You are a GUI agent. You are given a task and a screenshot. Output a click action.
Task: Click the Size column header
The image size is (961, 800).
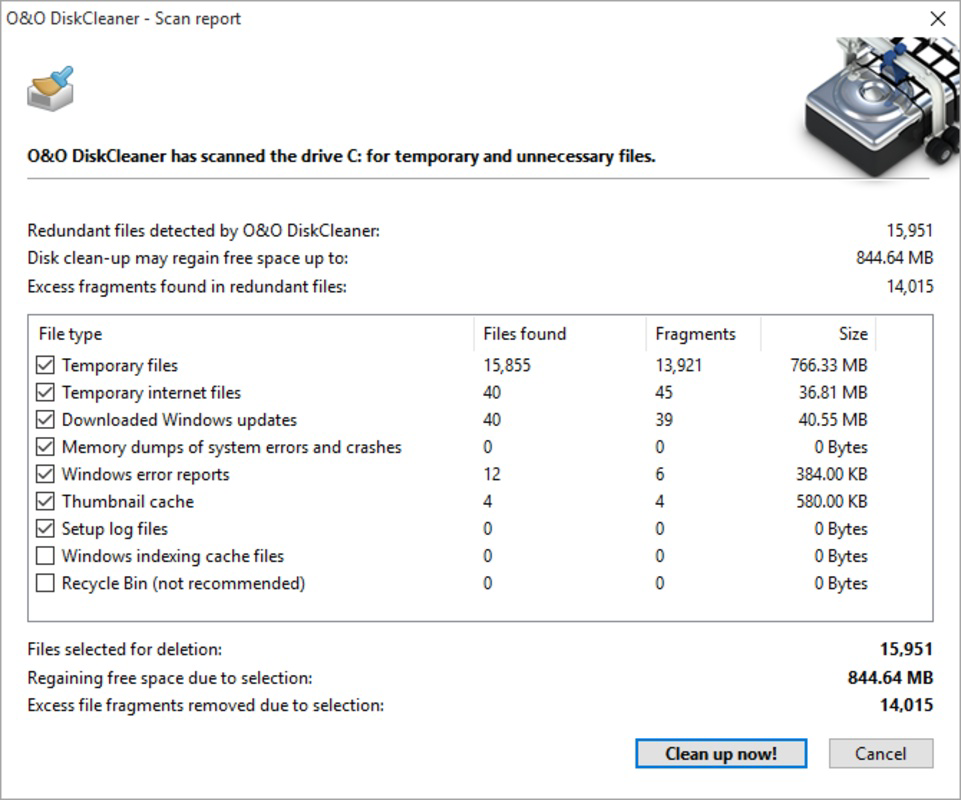[818, 334]
